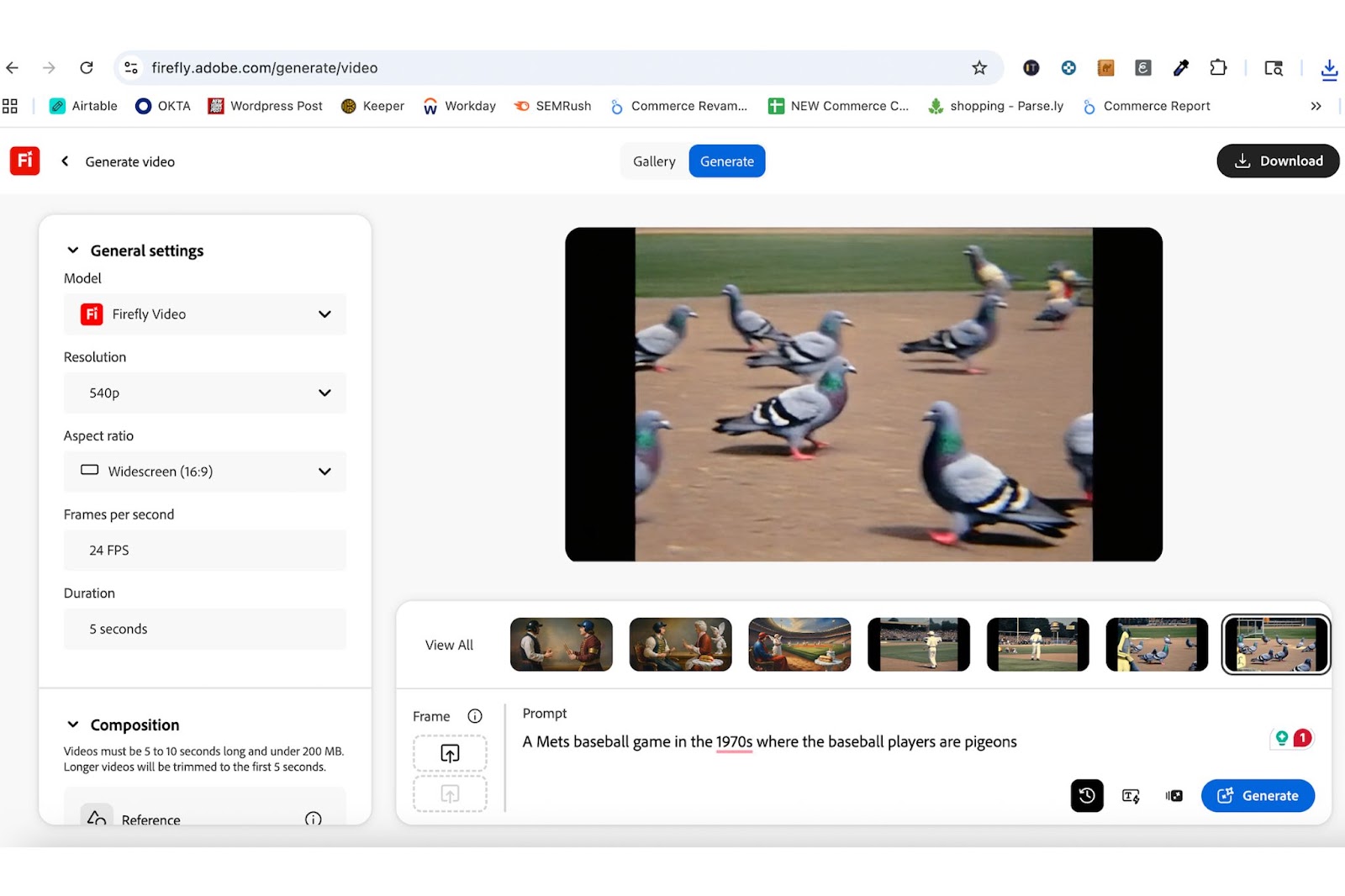Click the green lightbulb suggestion badge
Screen dimensions: 1345x896
pos(1281,738)
